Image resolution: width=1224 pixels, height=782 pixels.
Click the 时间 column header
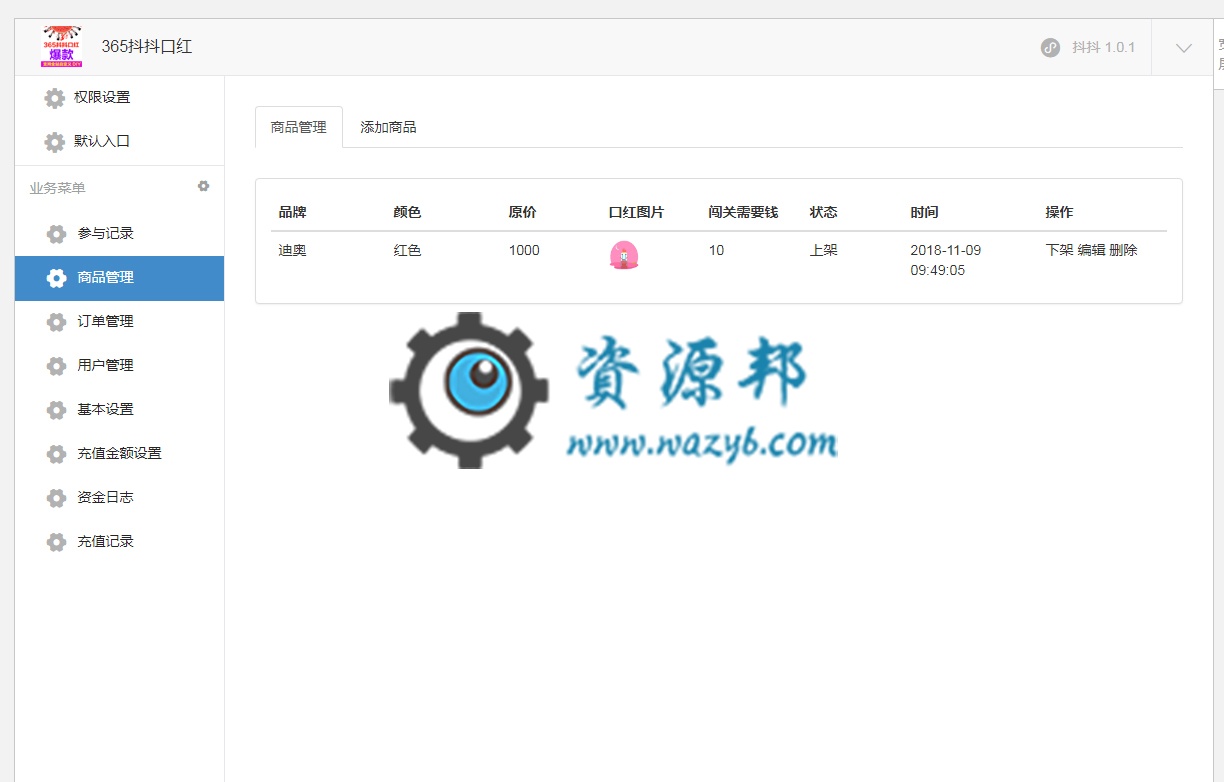point(924,212)
